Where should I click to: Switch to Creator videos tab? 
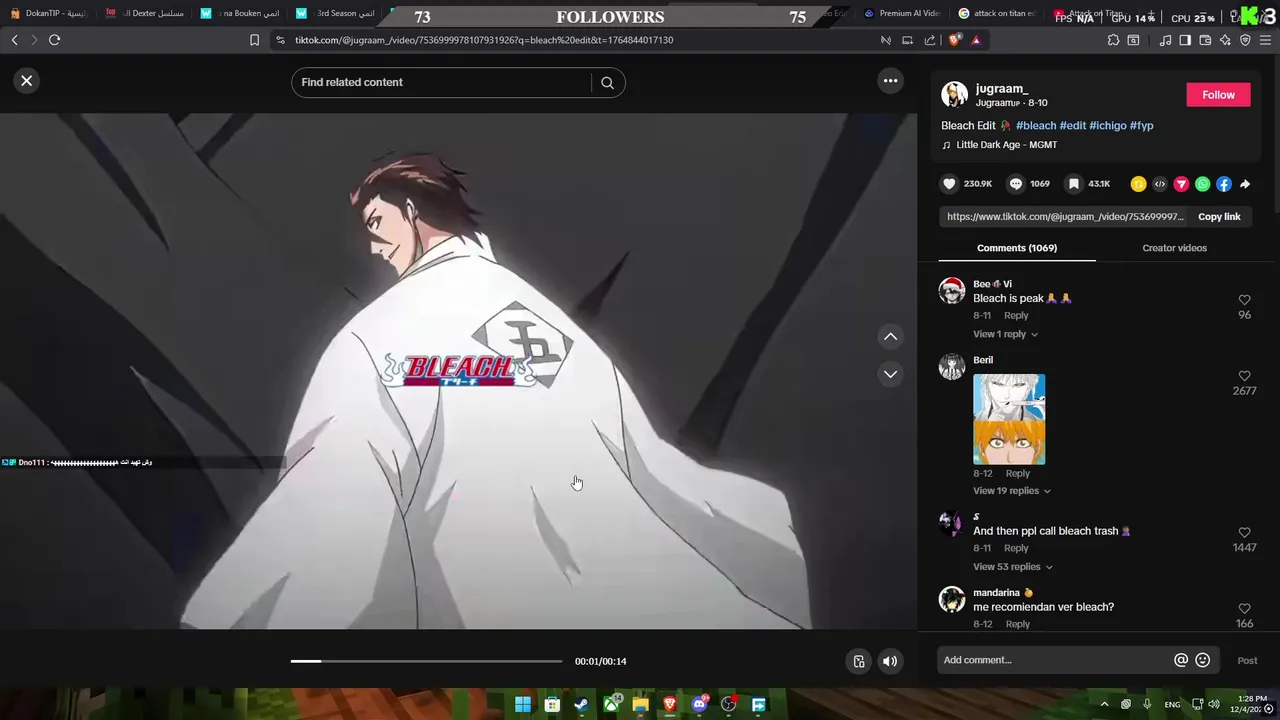coord(1174,248)
